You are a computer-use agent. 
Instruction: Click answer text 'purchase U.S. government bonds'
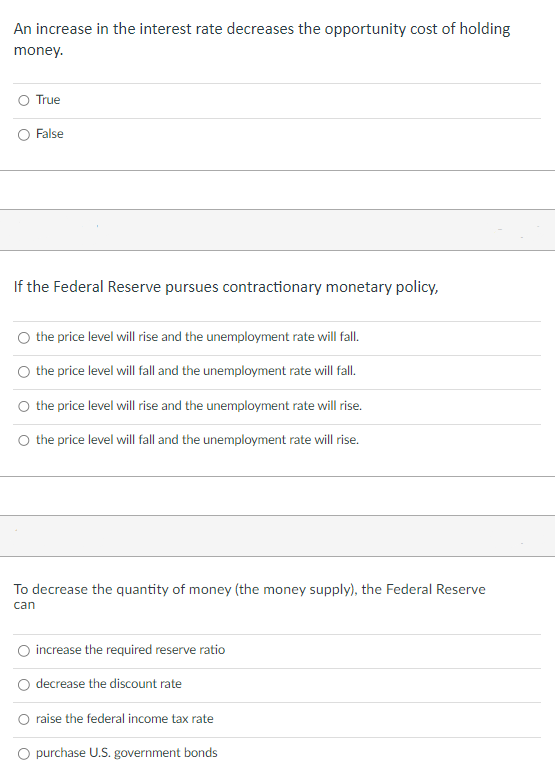127,753
